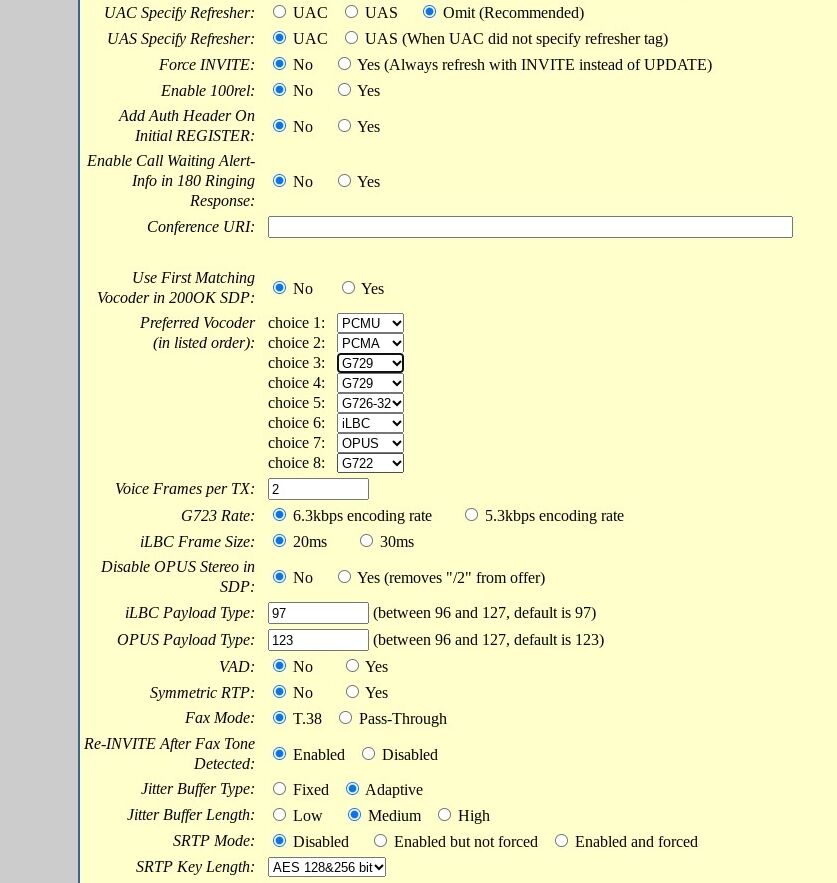Screen dimensions: 837x883
Task: Set Force INVITE to Yes
Action: tap(344, 64)
